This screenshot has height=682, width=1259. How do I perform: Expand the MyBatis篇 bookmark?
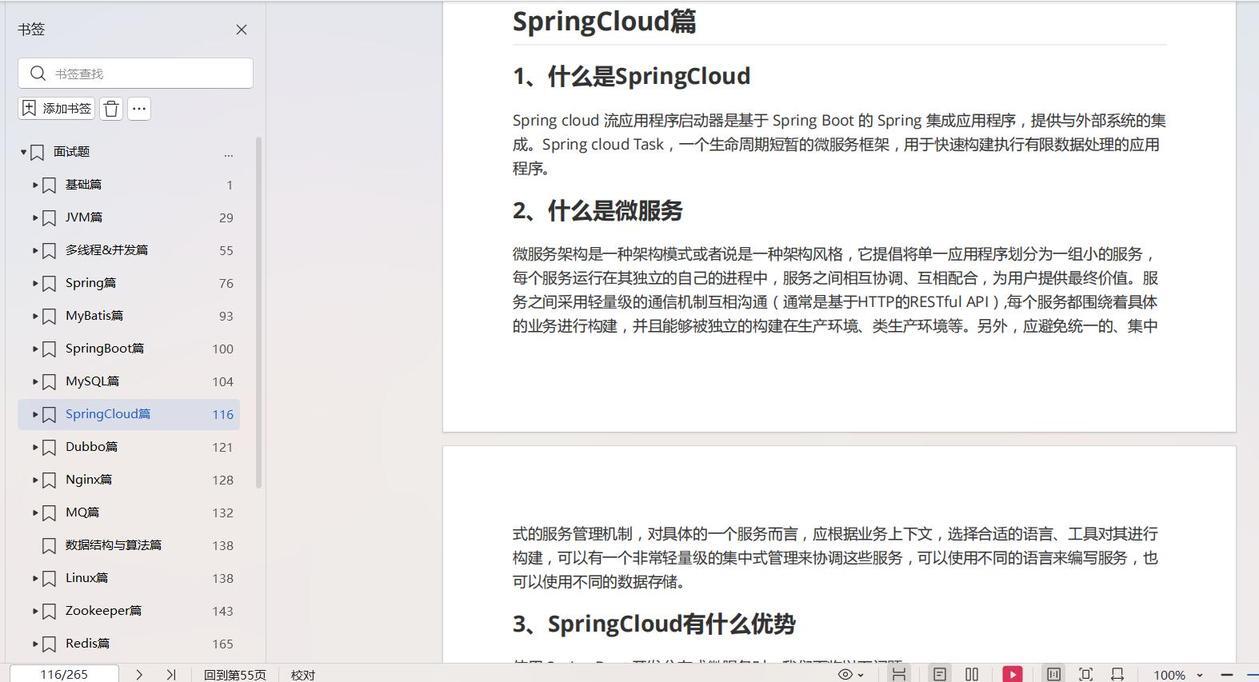(35, 316)
